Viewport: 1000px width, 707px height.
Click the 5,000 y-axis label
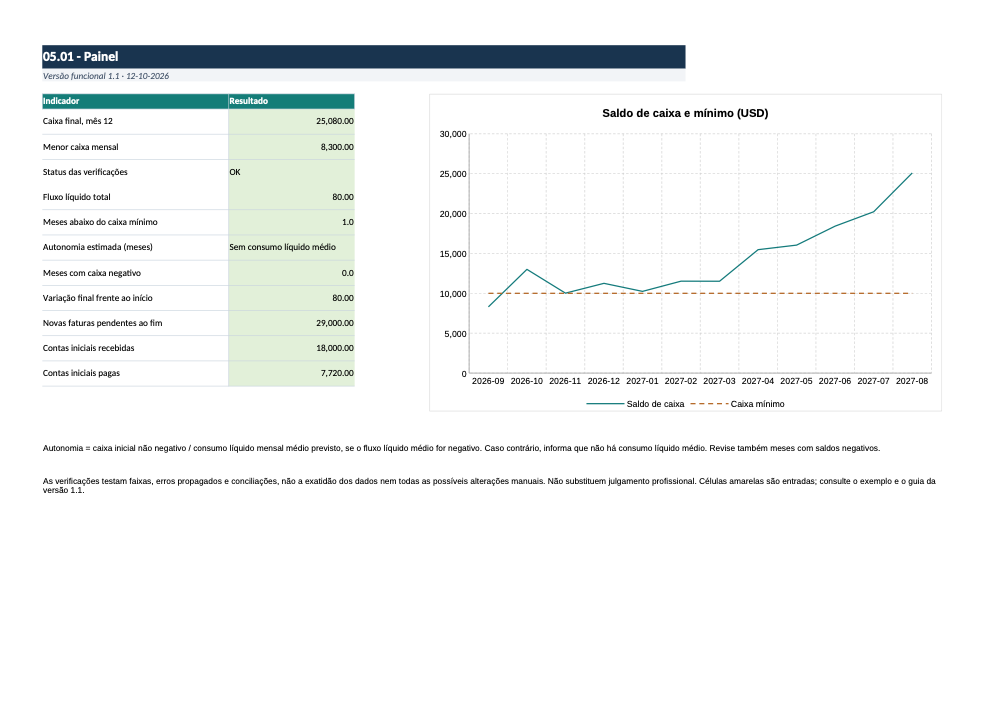(x=455, y=334)
